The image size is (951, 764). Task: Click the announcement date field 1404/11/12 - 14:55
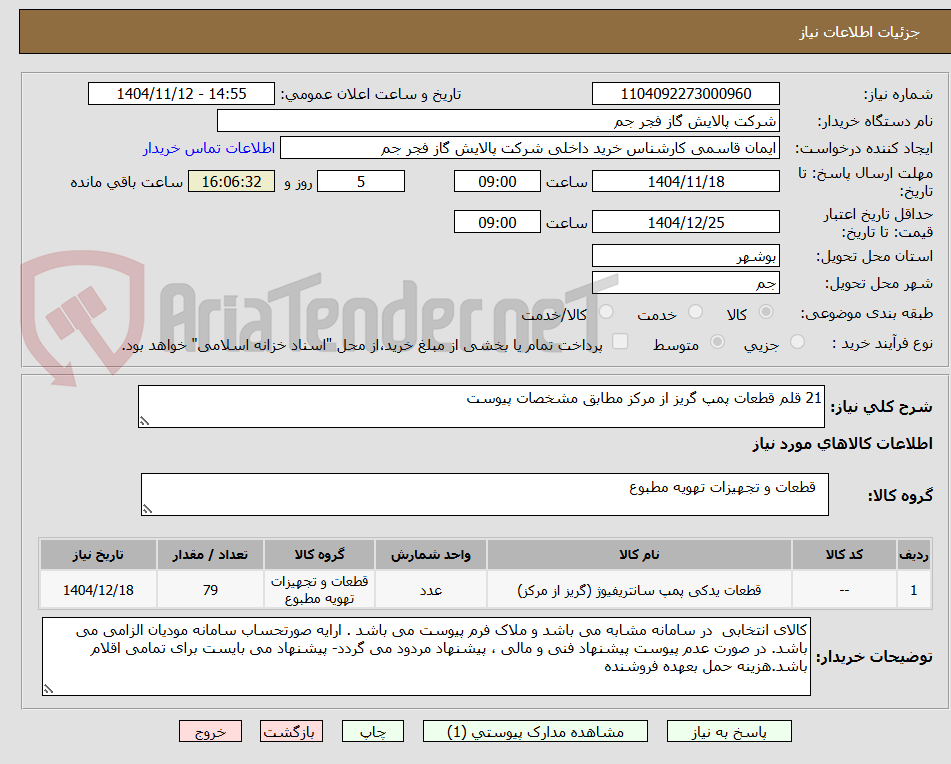coord(181,94)
